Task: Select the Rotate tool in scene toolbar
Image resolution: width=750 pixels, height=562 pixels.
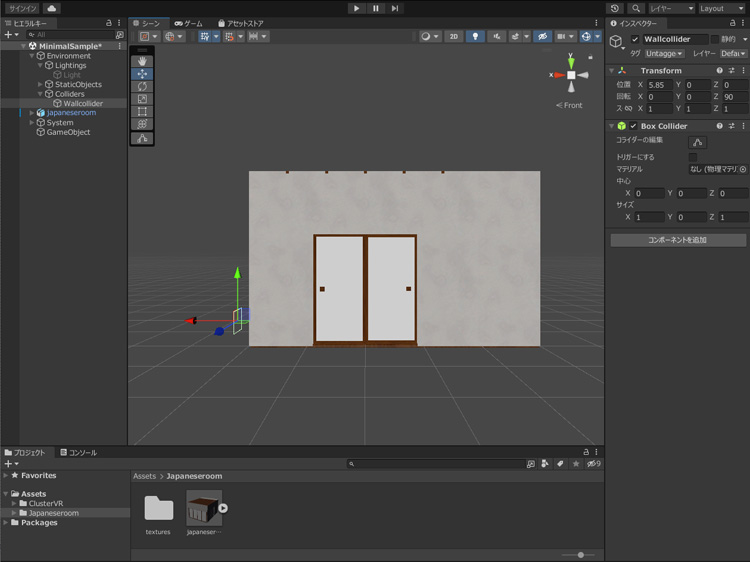Action: 142,87
